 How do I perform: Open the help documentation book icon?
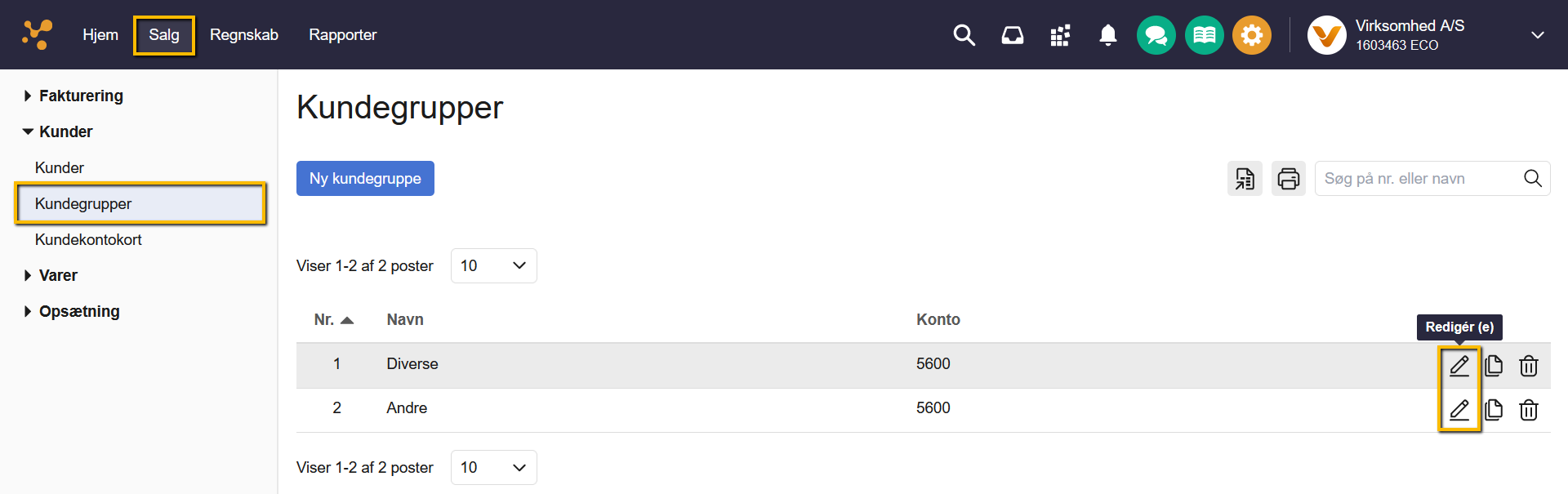click(1204, 35)
